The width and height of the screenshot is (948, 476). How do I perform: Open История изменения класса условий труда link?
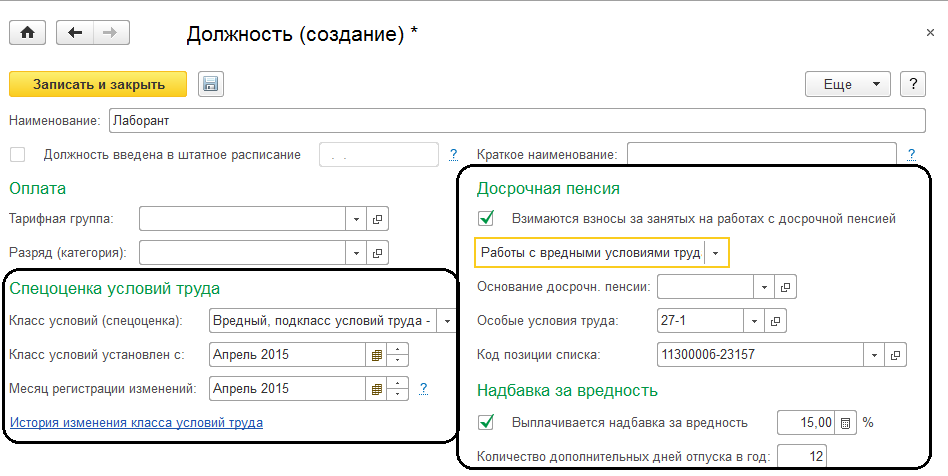point(135,423)
